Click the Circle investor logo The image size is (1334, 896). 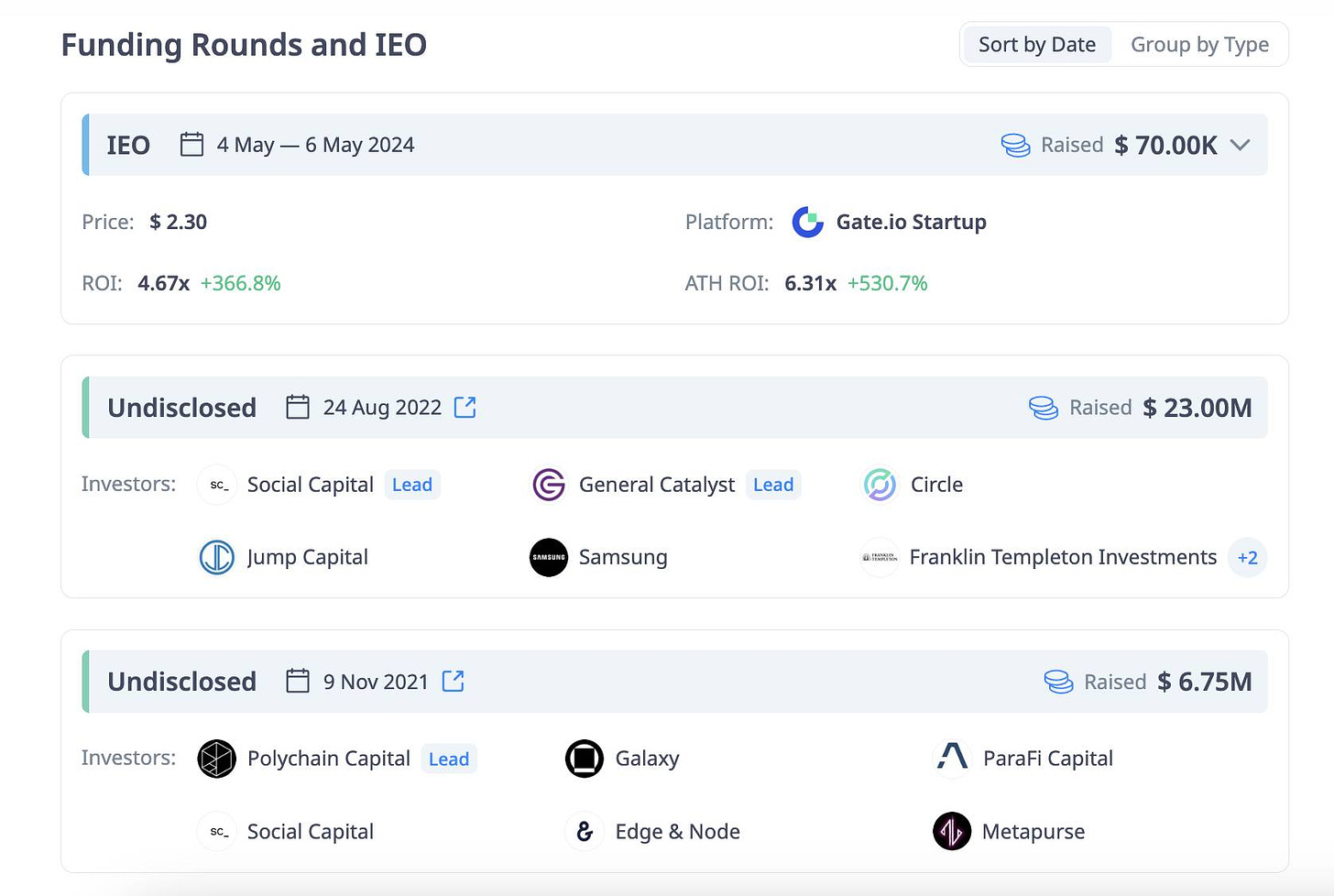[880, 485]
